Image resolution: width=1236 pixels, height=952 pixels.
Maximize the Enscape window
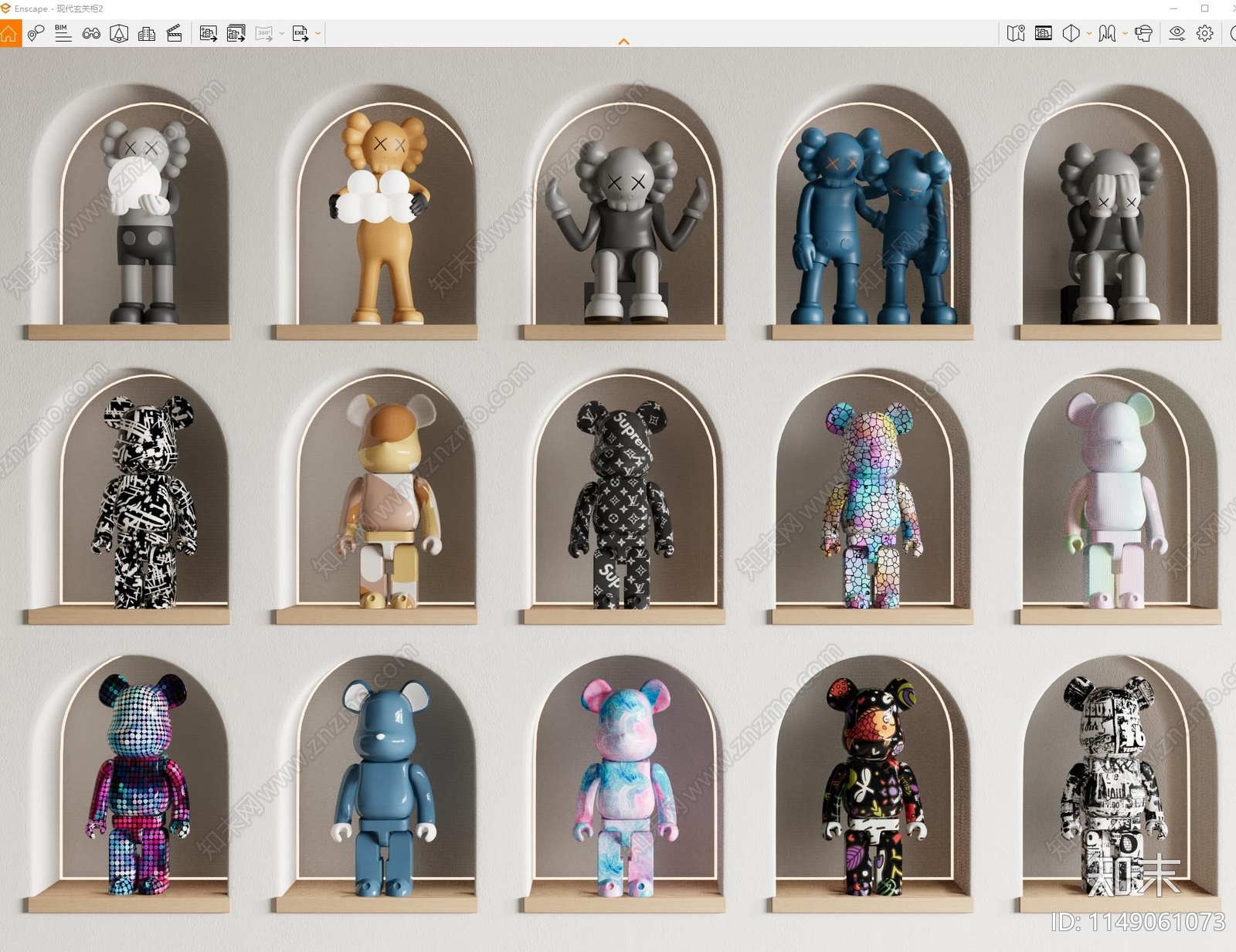pyautogui.click(x=1204, y=8)
